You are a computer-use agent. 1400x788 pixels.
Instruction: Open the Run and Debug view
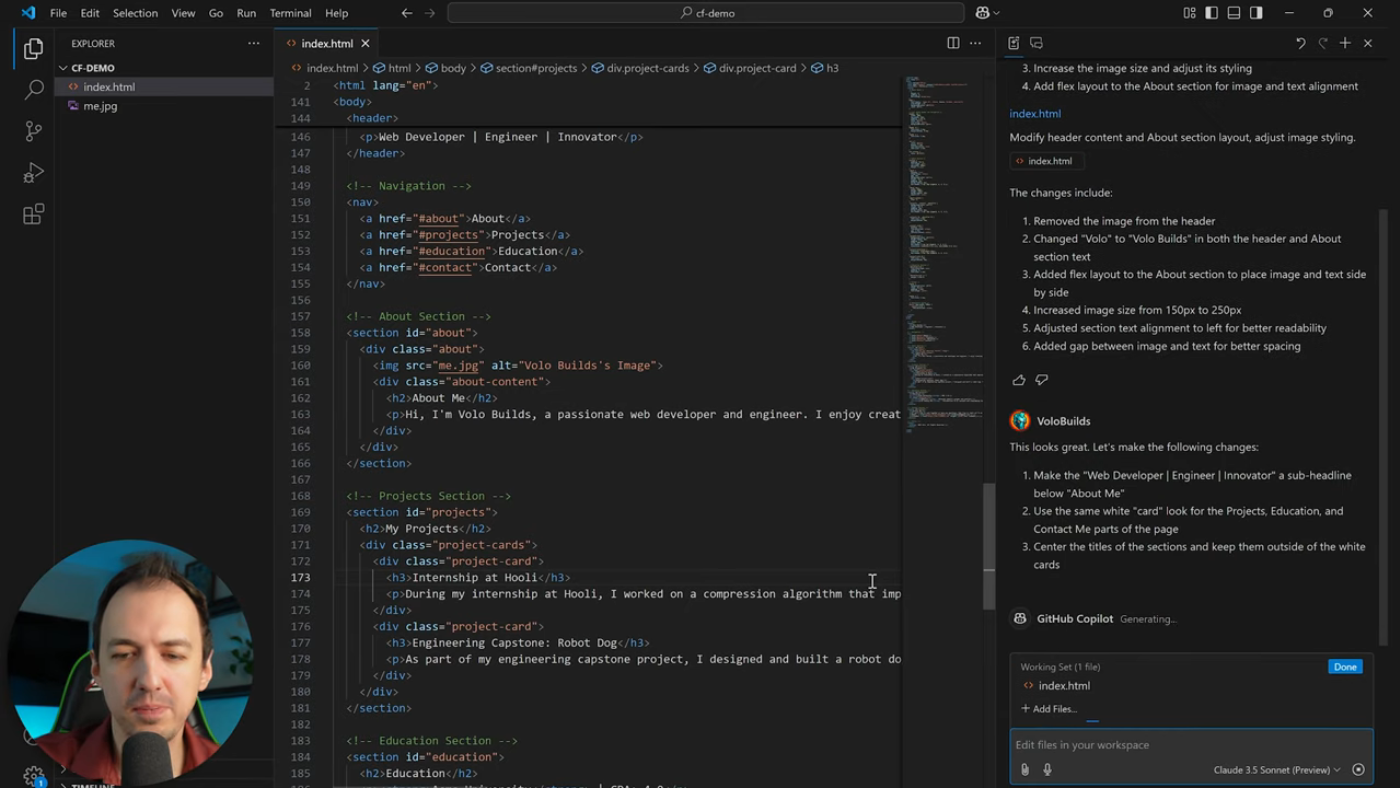click(x=33, y=173)
